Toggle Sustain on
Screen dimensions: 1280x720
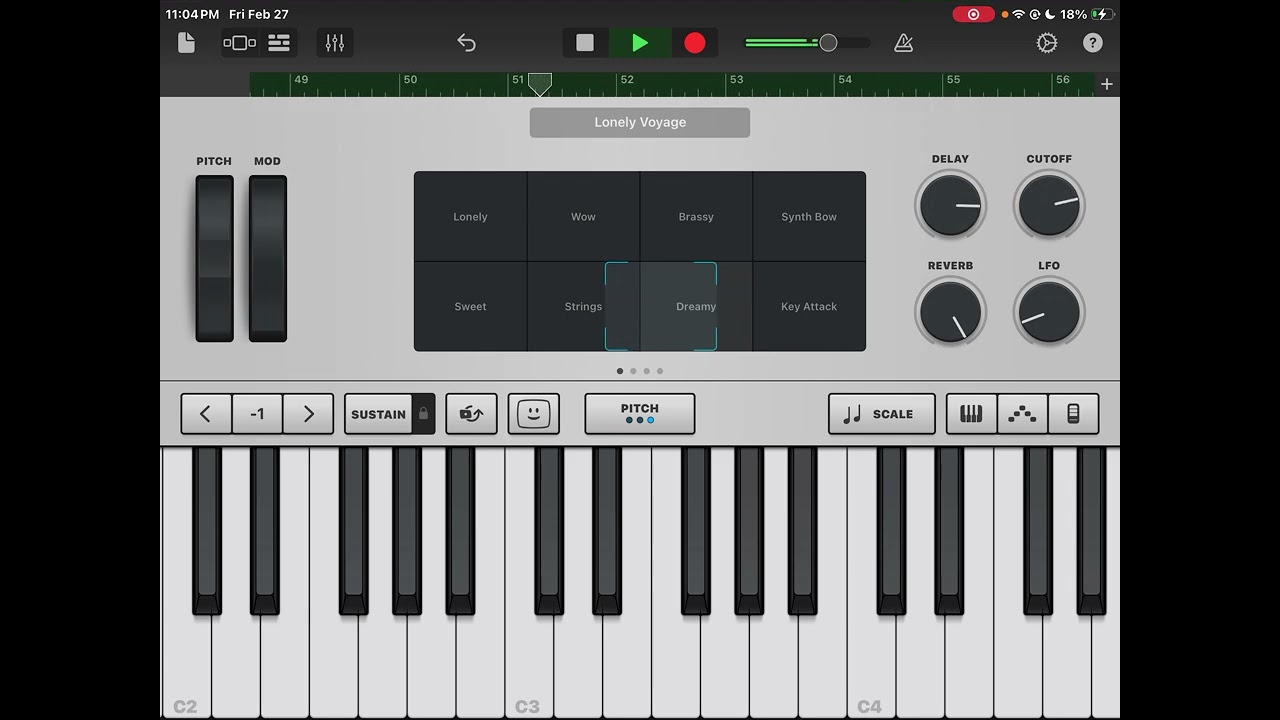(378, 414)
